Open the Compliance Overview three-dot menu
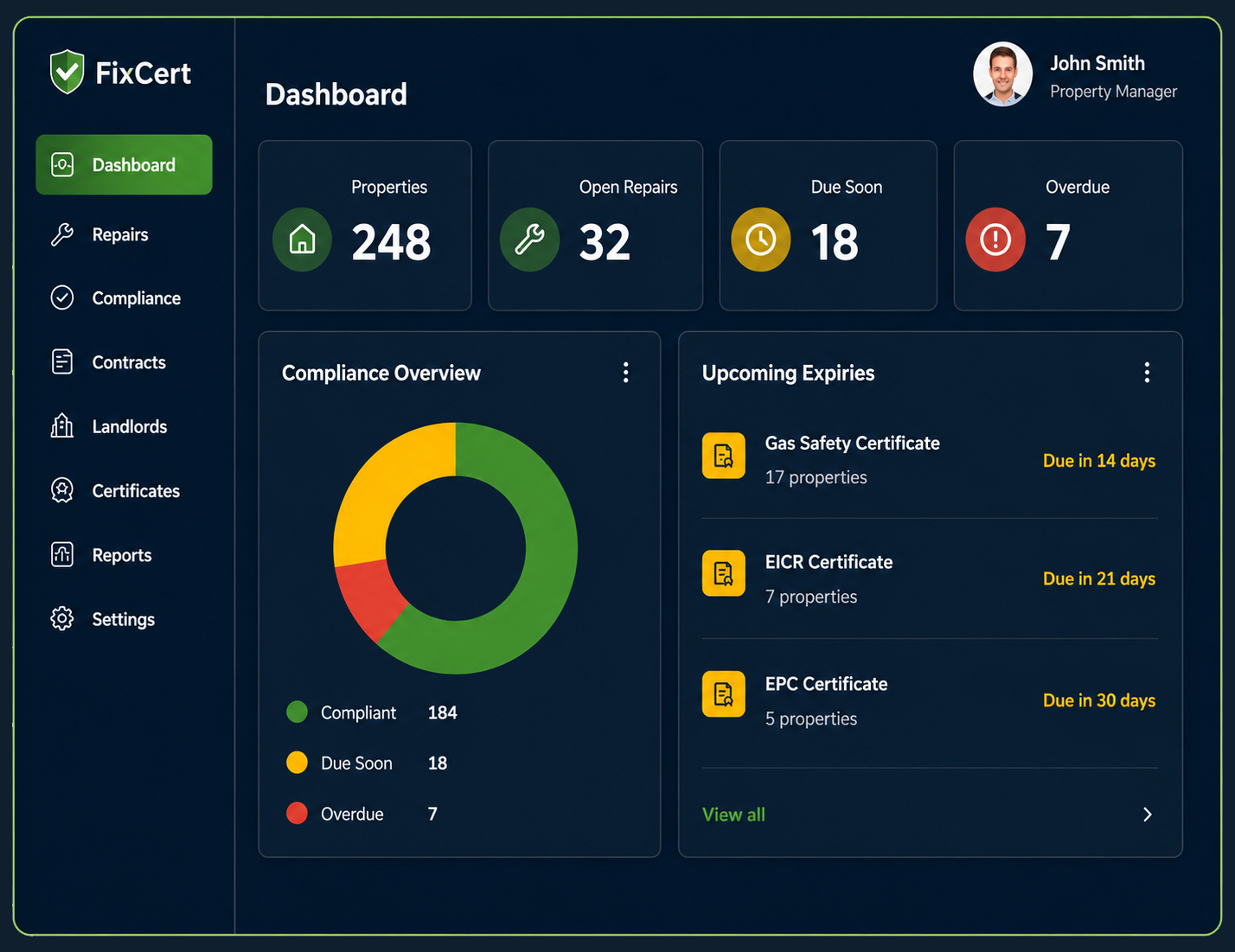The width and height of the screenshot is (1235, 952). pyautogui.click(x=626, y=373)
